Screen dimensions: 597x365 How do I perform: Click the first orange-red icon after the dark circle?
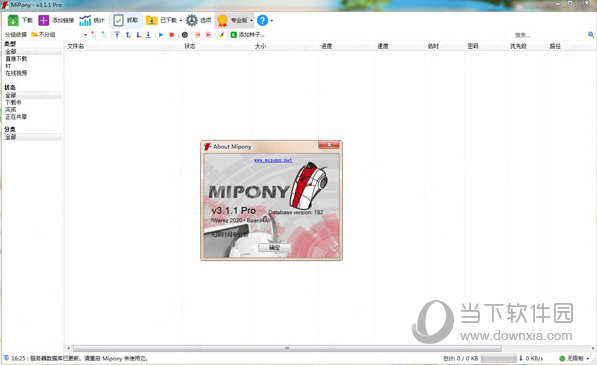(x=198, y=35)
